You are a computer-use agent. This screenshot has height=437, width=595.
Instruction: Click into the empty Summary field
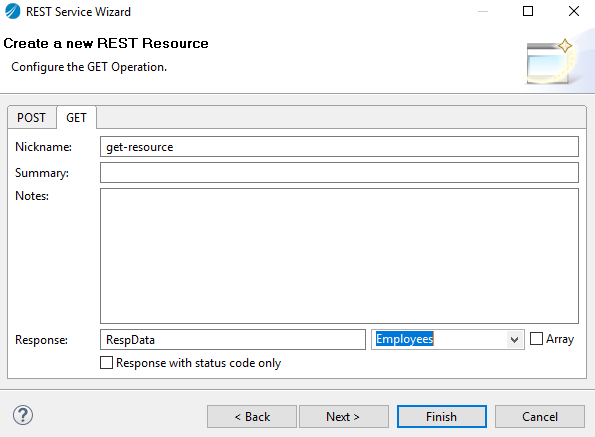tap(339, 173)
